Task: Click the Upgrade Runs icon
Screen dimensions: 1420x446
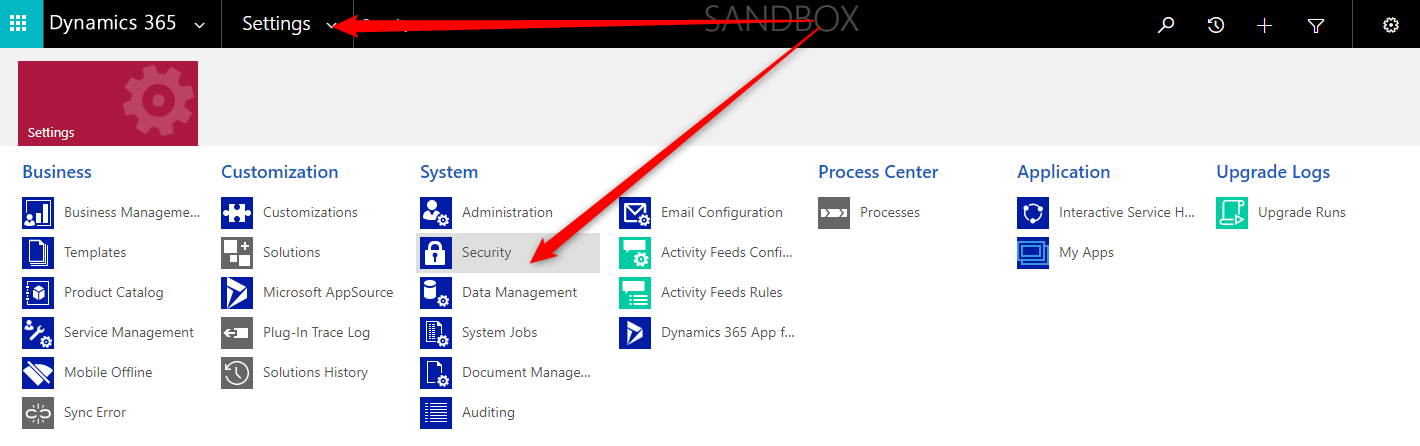Action: [1232, 213]
